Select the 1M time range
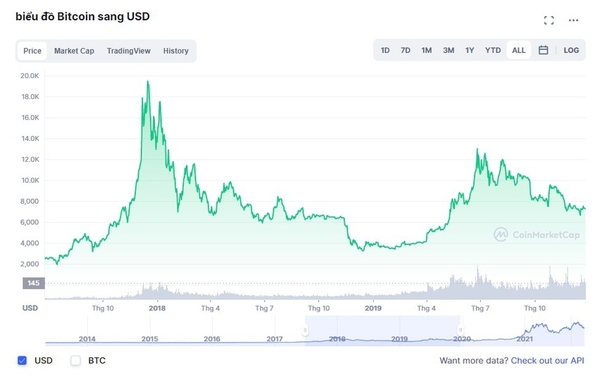Image resolution: width=600 pixels, height=390 pixels. tap(426, 50)
